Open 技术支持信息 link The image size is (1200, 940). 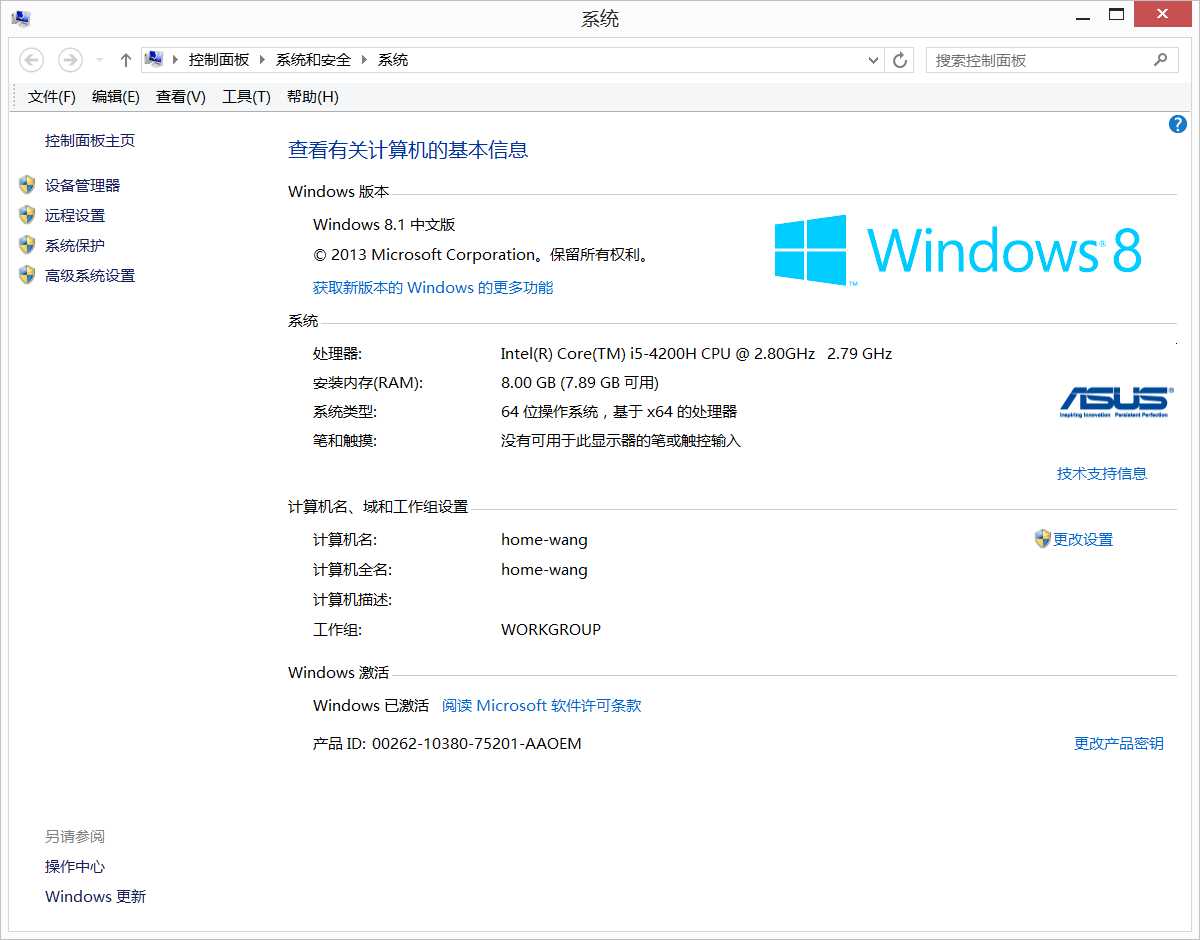click(x=1102, y=474)
